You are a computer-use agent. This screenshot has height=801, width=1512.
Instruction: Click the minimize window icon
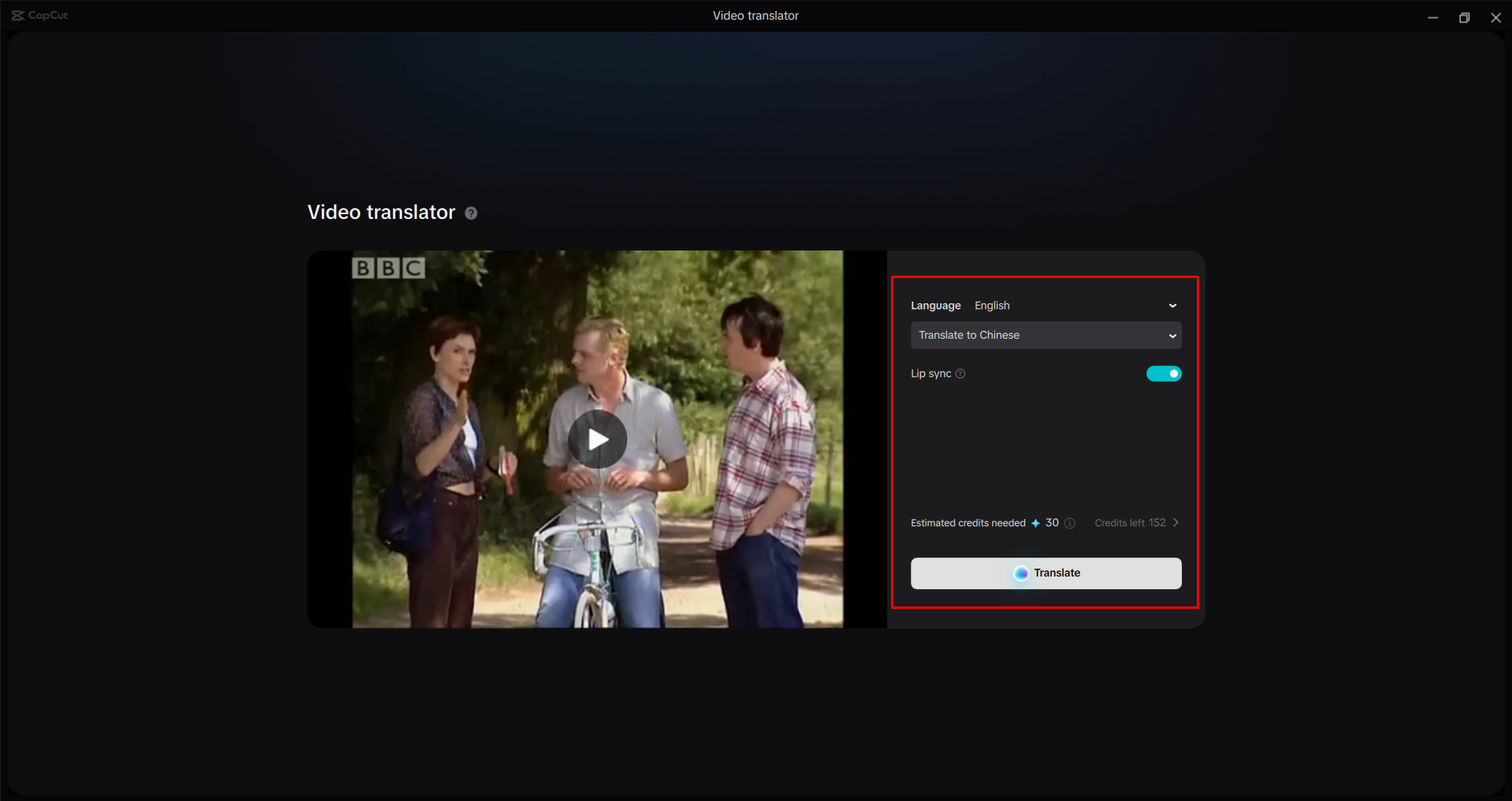pos(1432,17)
